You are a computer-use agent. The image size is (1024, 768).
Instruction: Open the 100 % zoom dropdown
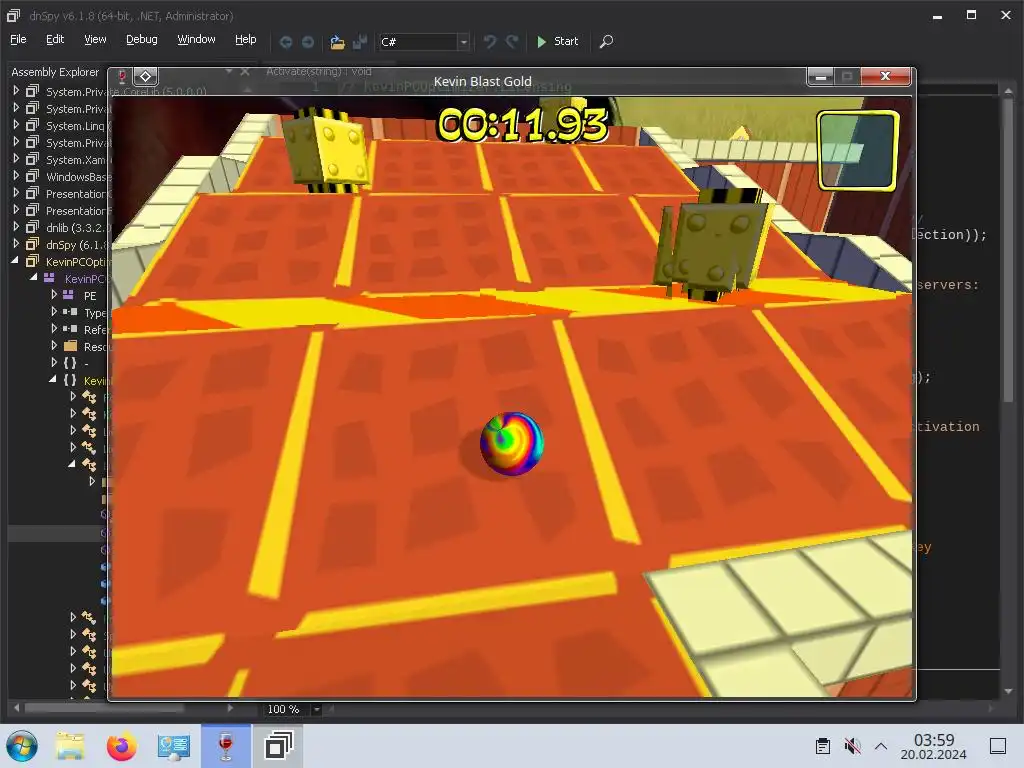317,709
